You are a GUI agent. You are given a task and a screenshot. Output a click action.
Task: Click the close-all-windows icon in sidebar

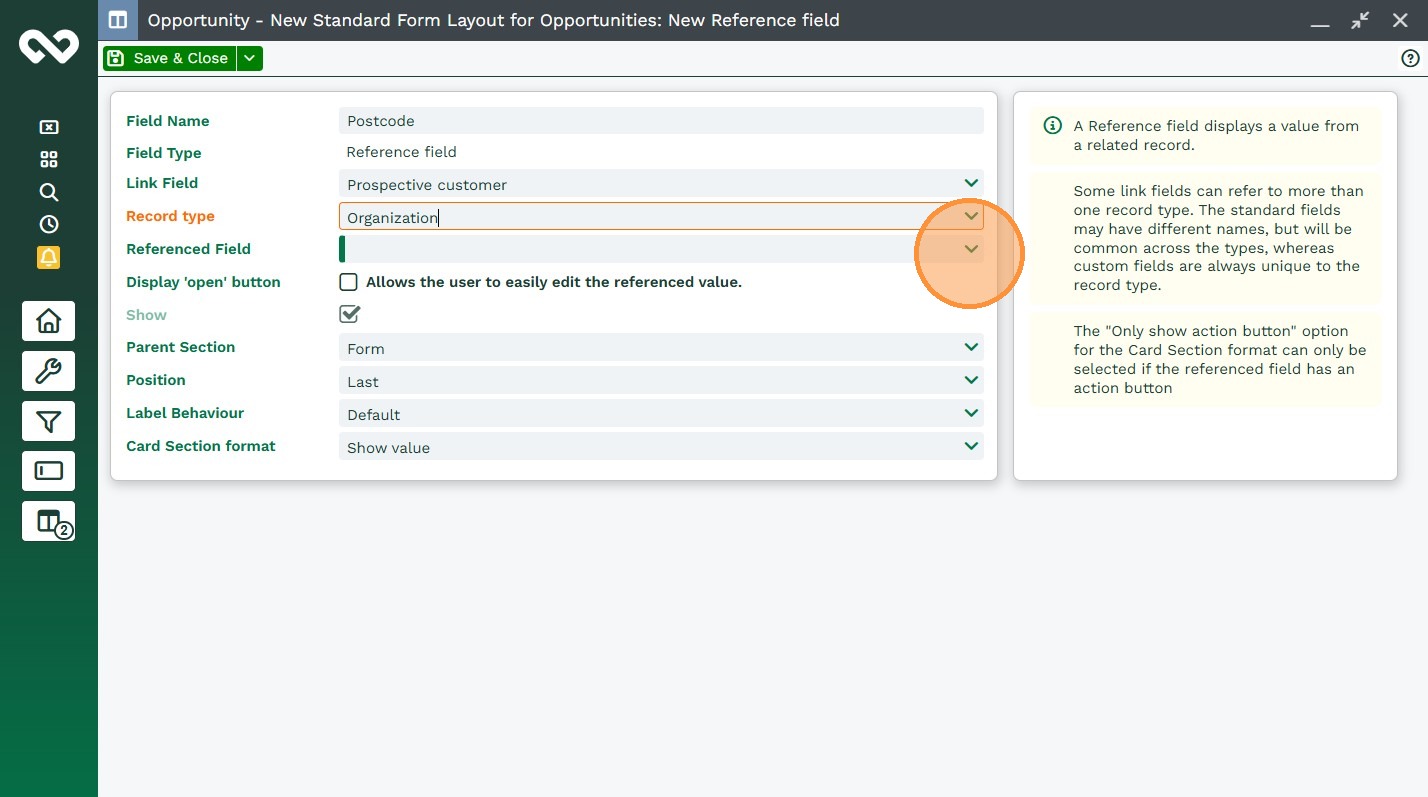[48, 127]
